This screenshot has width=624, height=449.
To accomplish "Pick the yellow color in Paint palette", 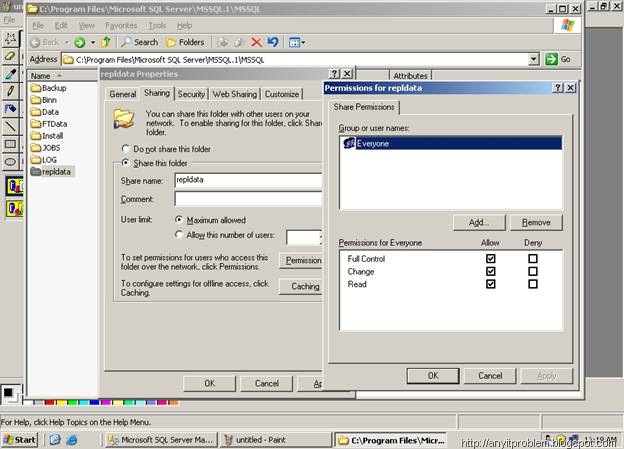I will [61, 402].
